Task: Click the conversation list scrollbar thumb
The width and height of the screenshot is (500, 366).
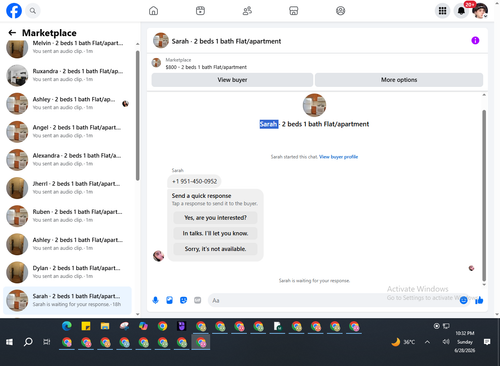Action: (137, 115)
